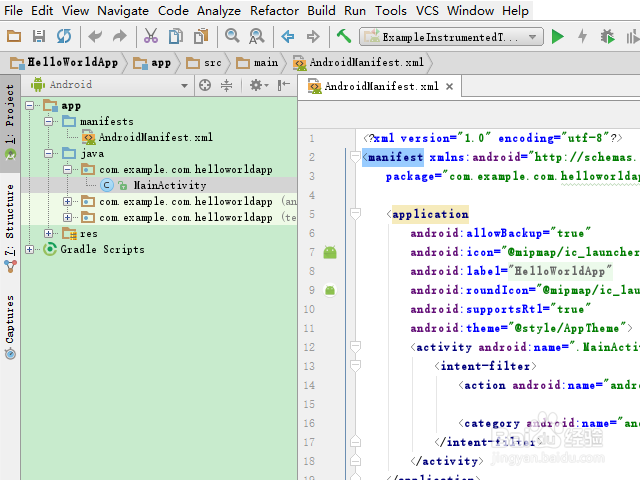The image size is (640, 480).
Task: Toggle the Captures tool window tab
Action: [10, 327]
